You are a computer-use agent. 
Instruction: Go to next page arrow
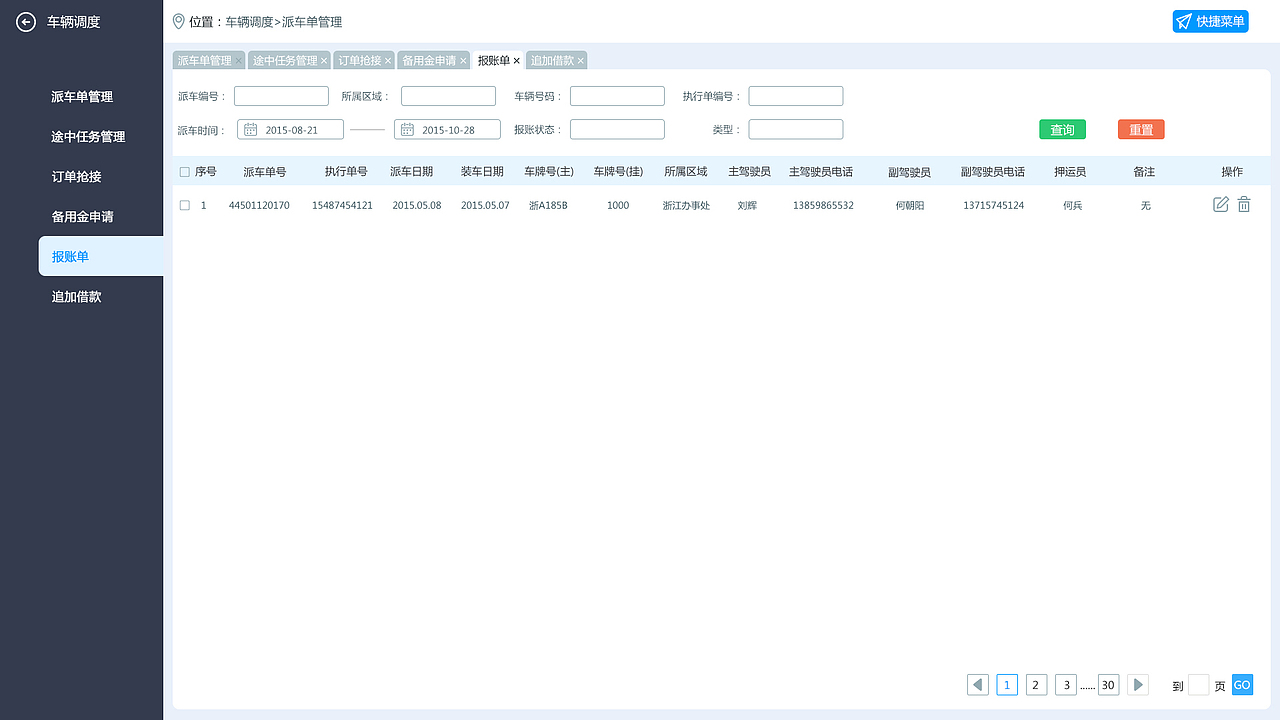click(x=1138, y=685)
